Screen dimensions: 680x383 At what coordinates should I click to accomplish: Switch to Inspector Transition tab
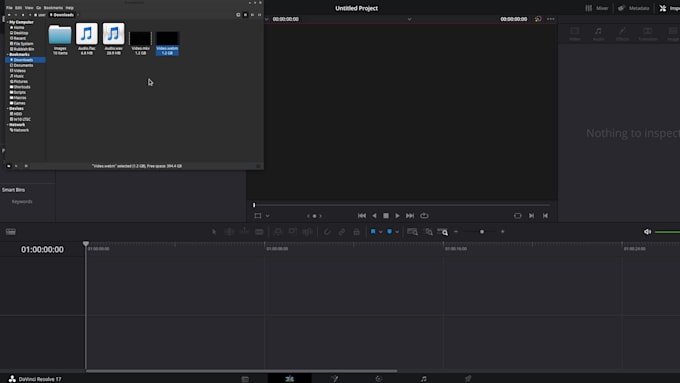[x=647, y=33]
